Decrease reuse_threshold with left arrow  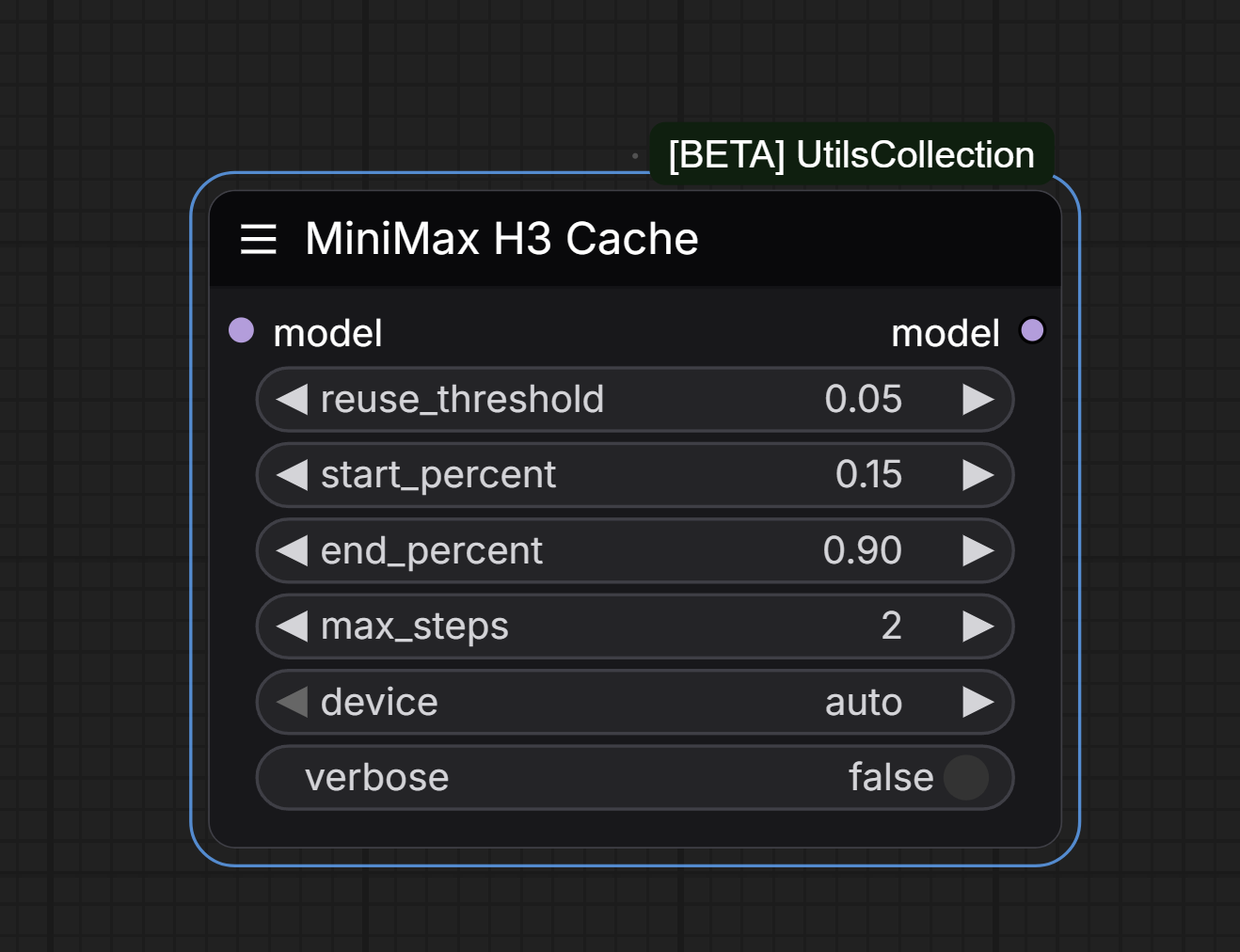(292, 400)
